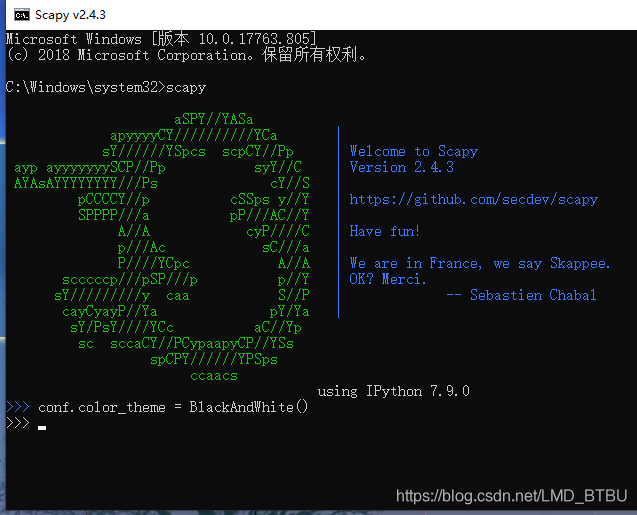The width and height of the screenshot is (637, 515).
Task: Click the 'C:\Windows\system32>scapy' command line
Action: click(x=106, y=87)
